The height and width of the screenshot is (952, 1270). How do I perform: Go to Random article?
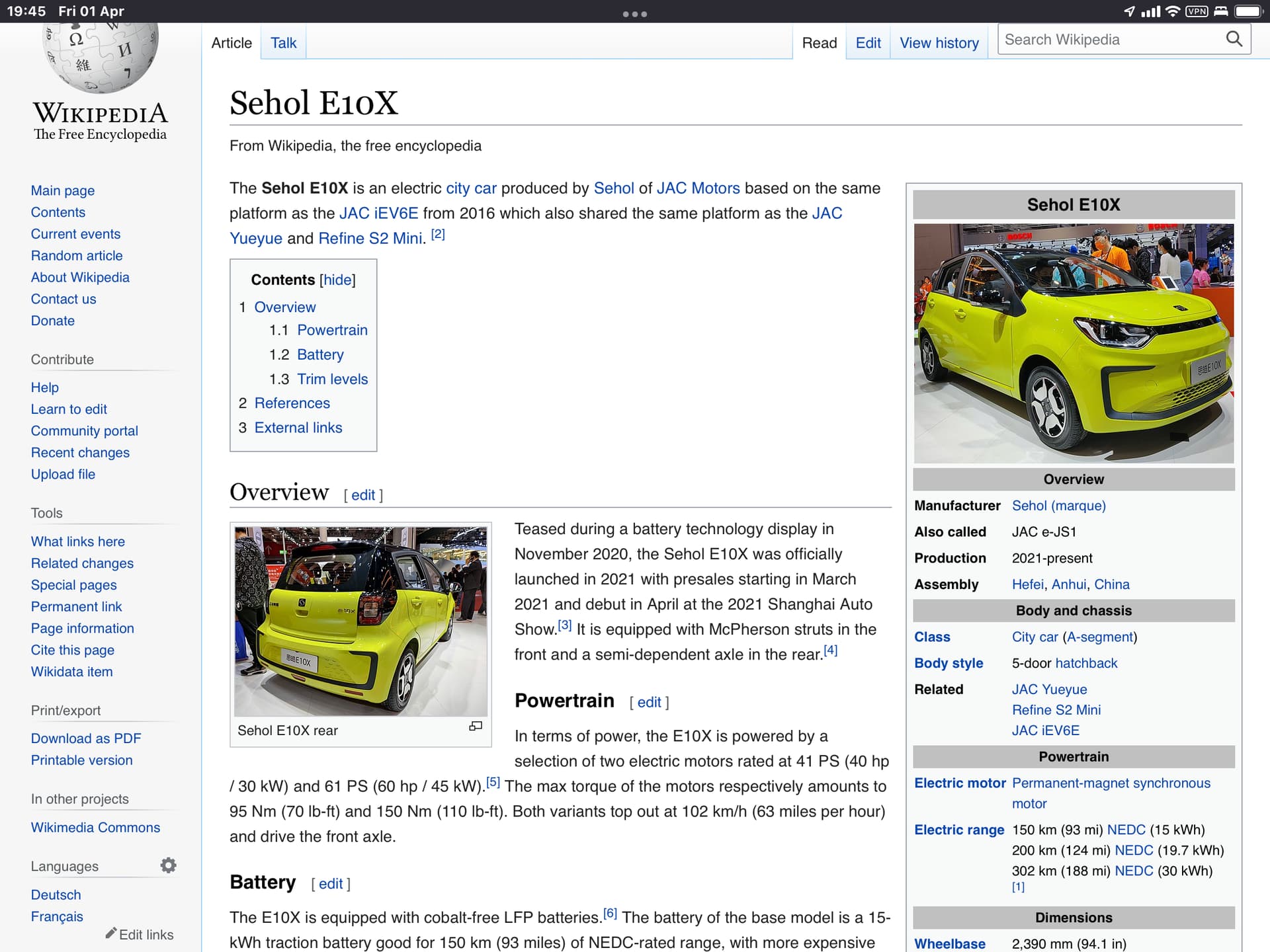point(77,255)
